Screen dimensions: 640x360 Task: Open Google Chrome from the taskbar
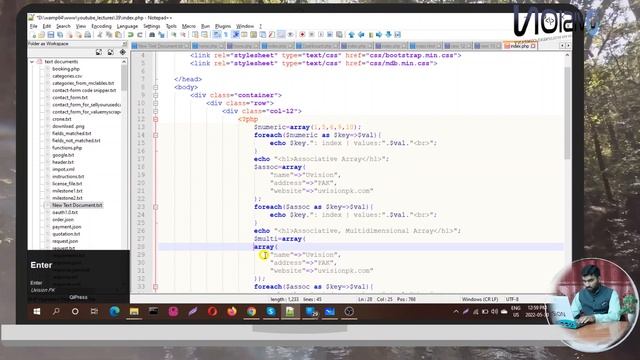coord(251,311)
